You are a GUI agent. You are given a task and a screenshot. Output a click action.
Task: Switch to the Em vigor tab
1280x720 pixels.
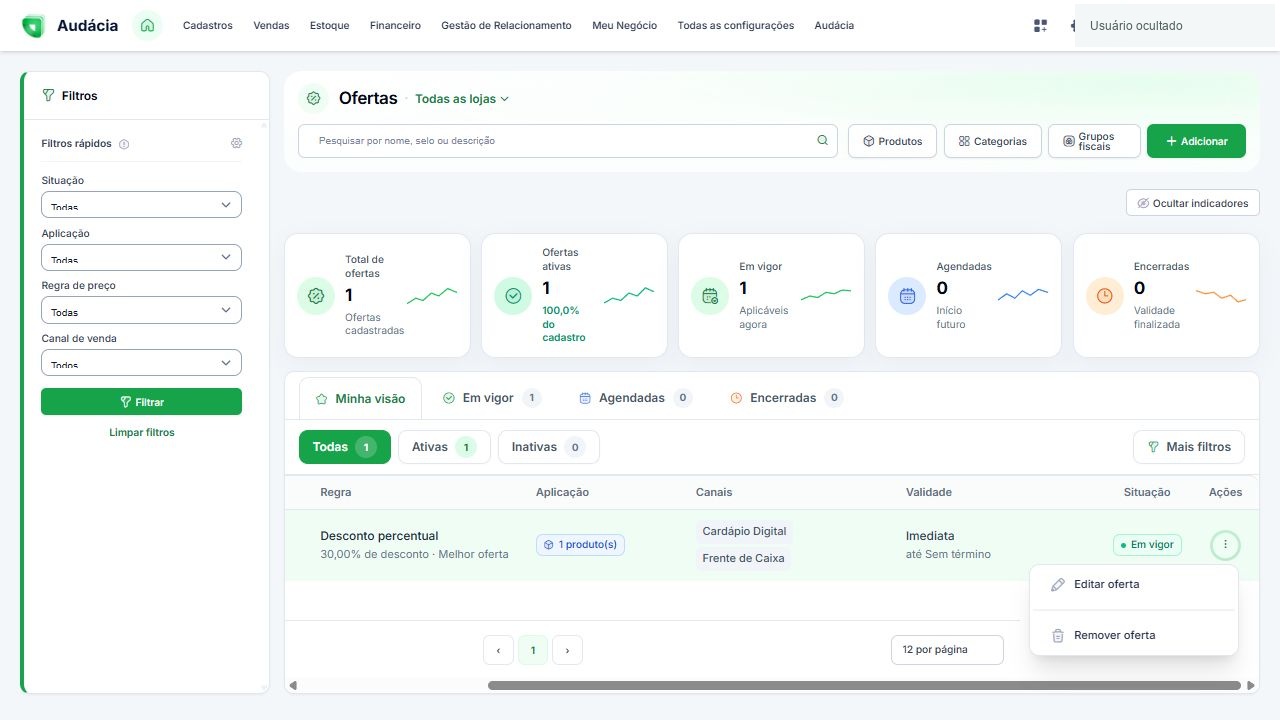491,398
